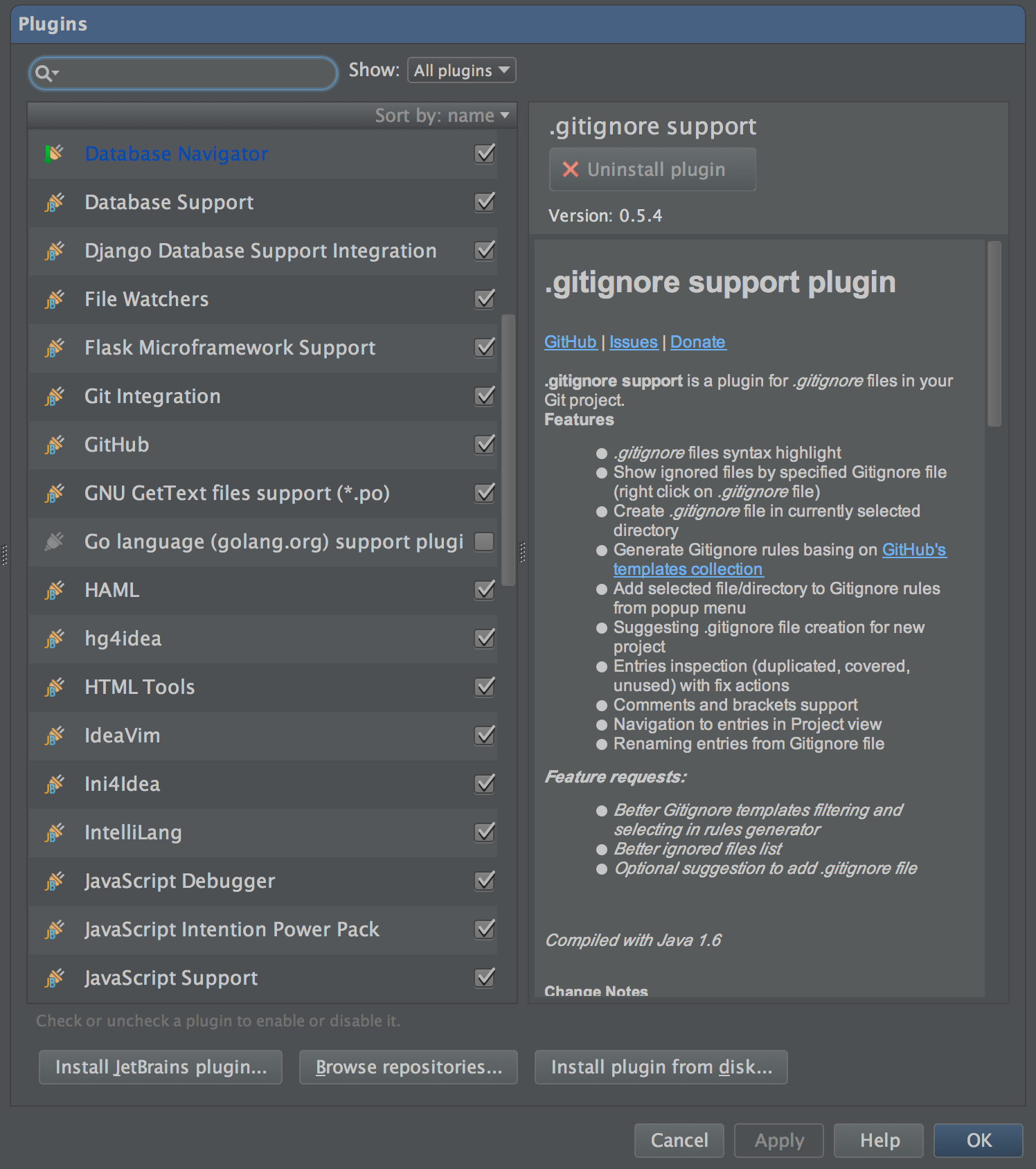
Task: Open Browse repositories dialog
Action: 409,1067
